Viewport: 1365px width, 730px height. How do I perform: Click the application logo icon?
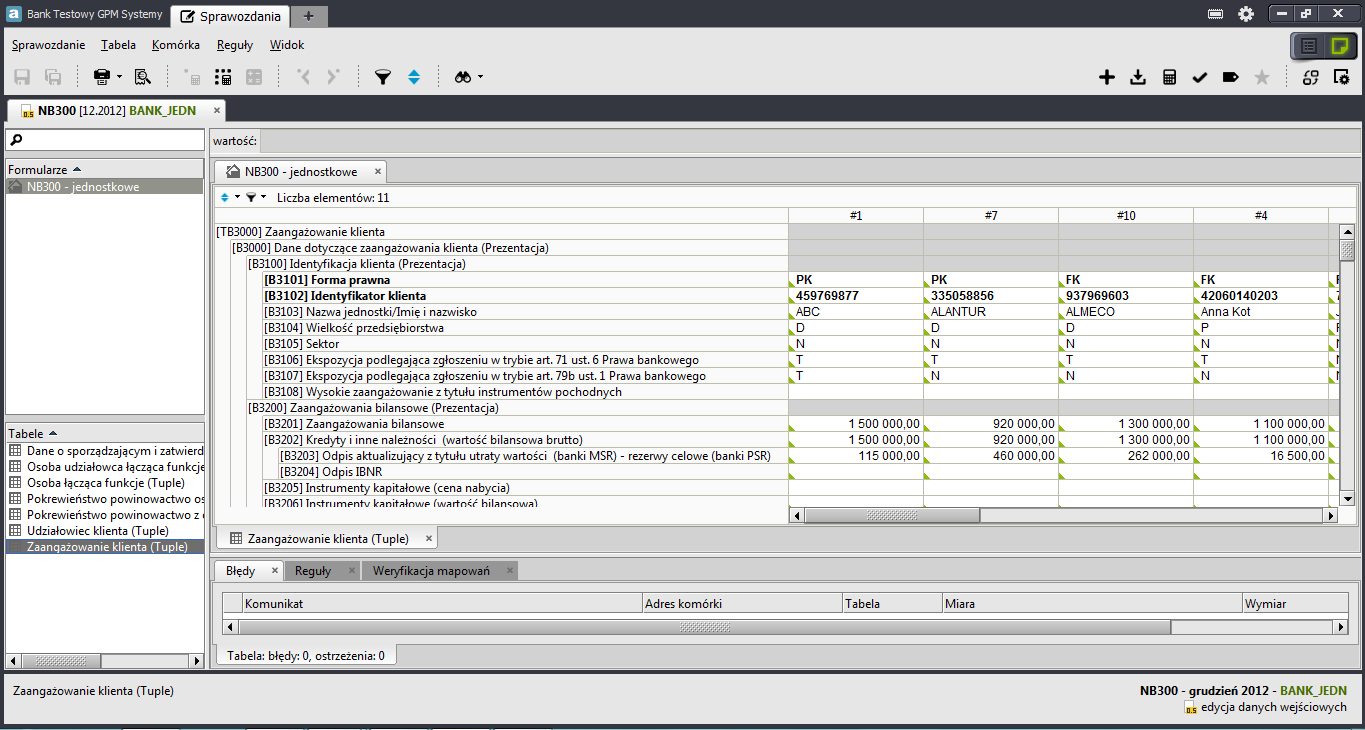point(14,14)
